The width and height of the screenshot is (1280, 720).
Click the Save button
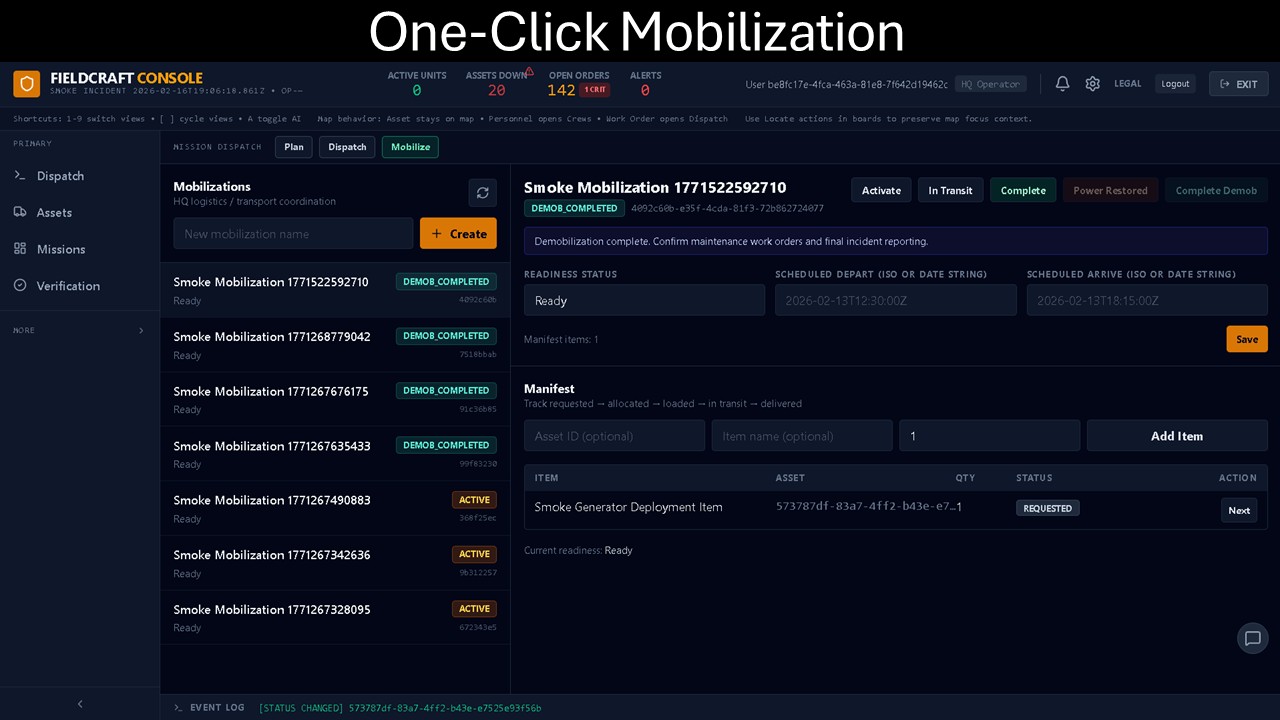pos(1247,339)
